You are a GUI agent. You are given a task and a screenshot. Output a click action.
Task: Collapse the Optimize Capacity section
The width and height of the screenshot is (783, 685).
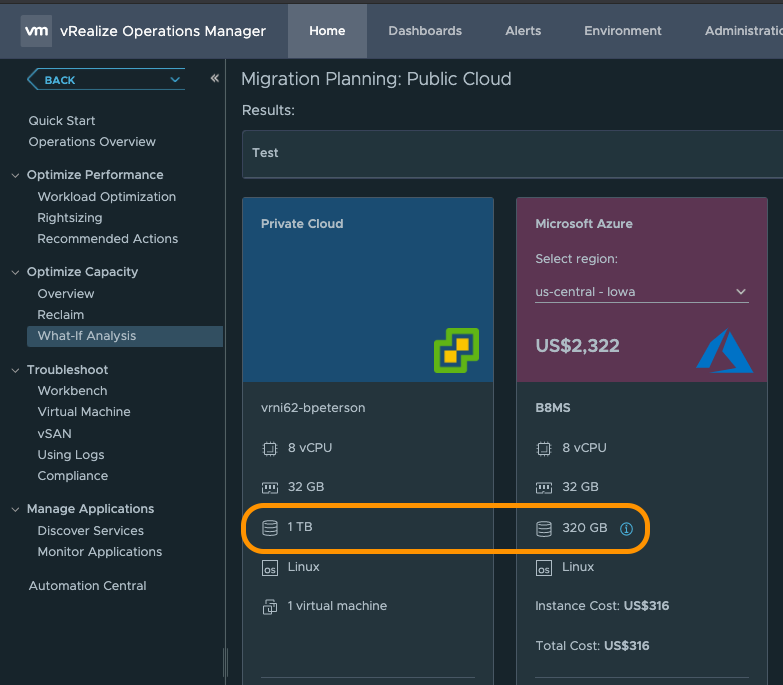[x=15, y=272]
